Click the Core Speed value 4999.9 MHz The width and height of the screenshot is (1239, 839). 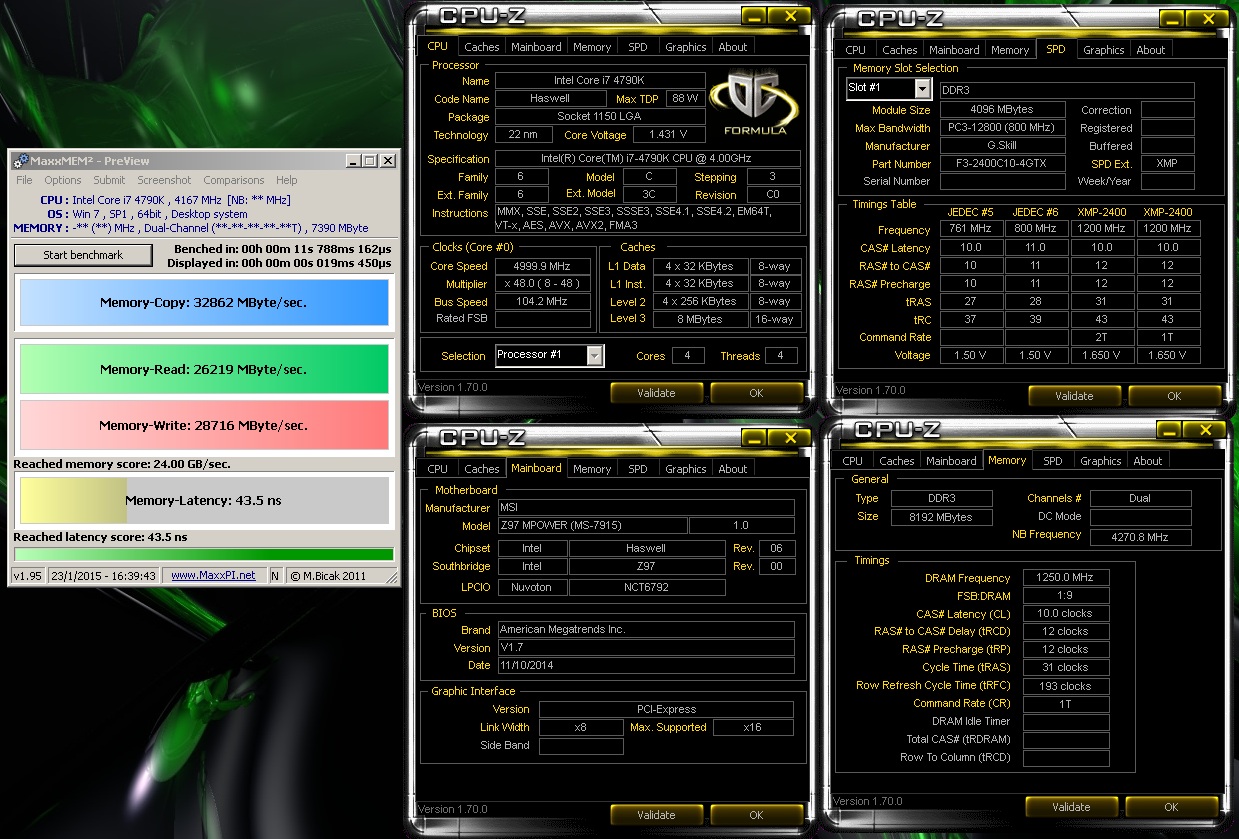click(541, 266)
